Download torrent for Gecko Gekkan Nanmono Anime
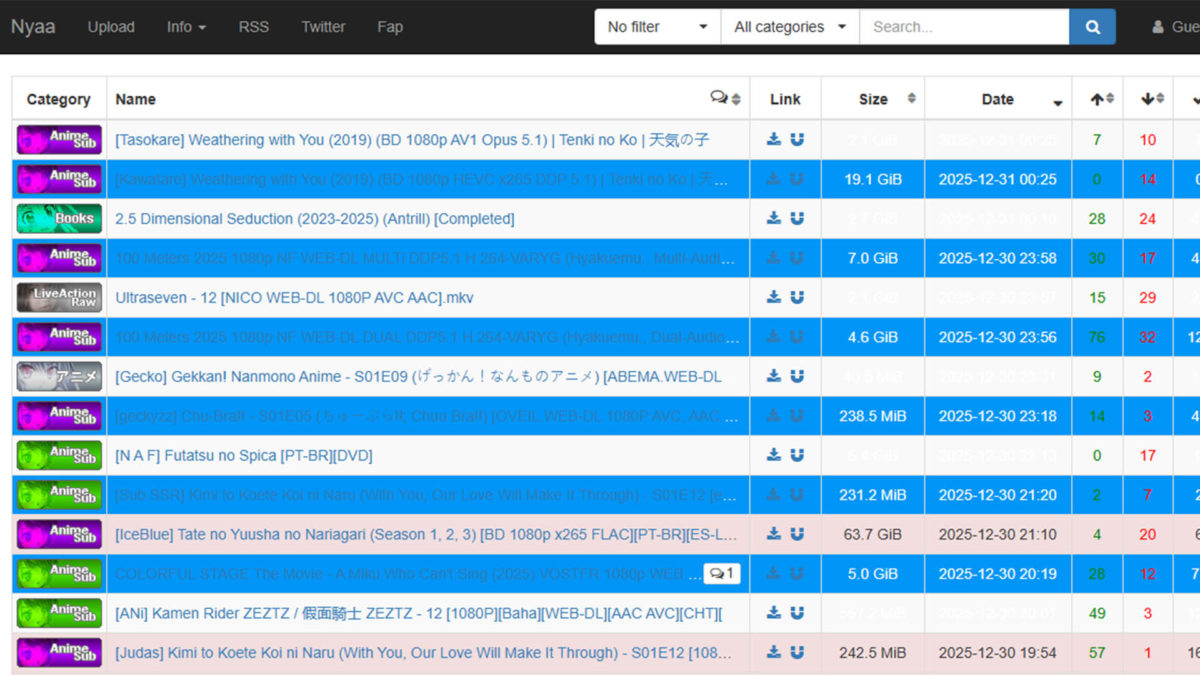The image size is (1200, 675). click(774, 376)
